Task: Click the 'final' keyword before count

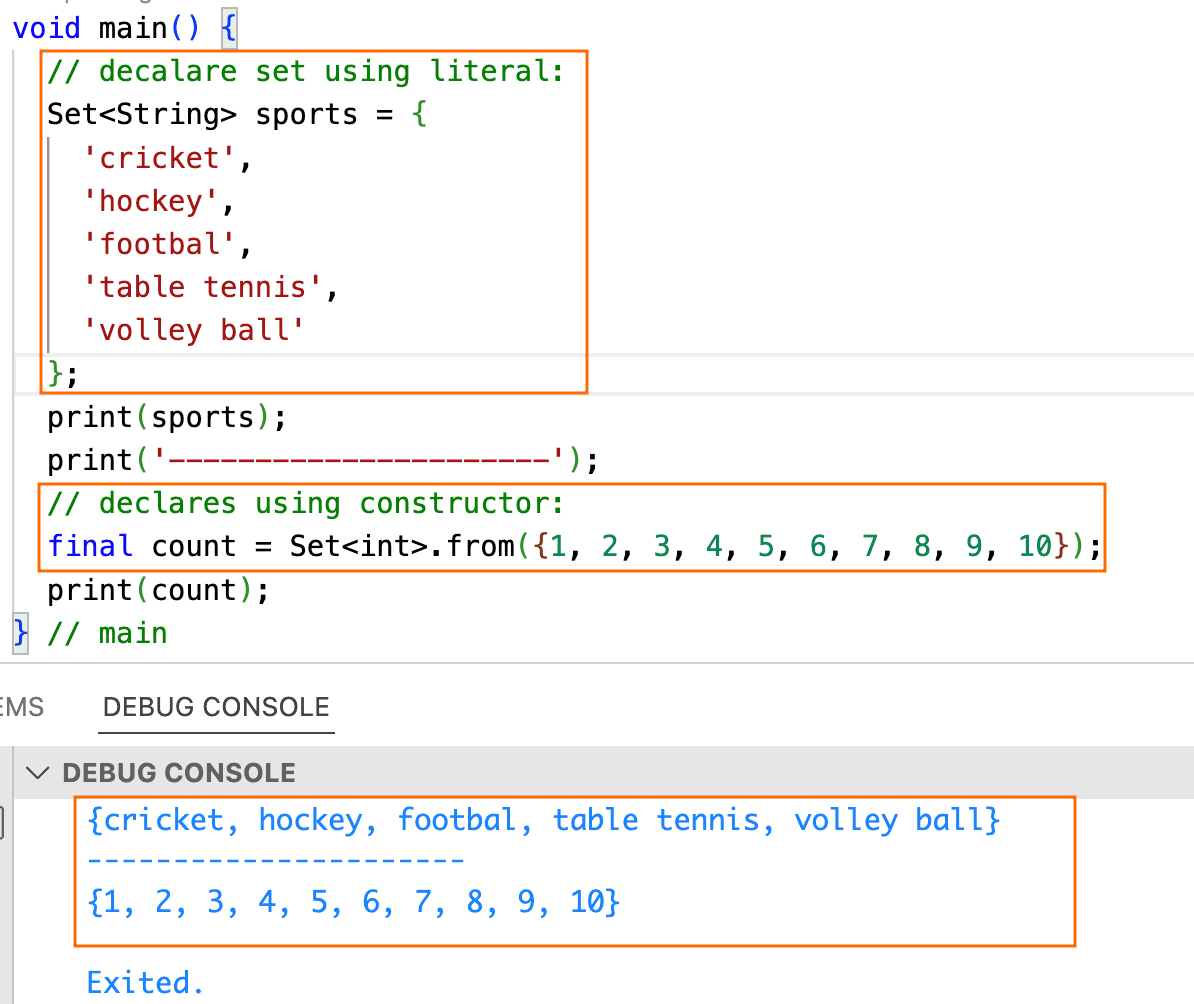Action: 90,546
